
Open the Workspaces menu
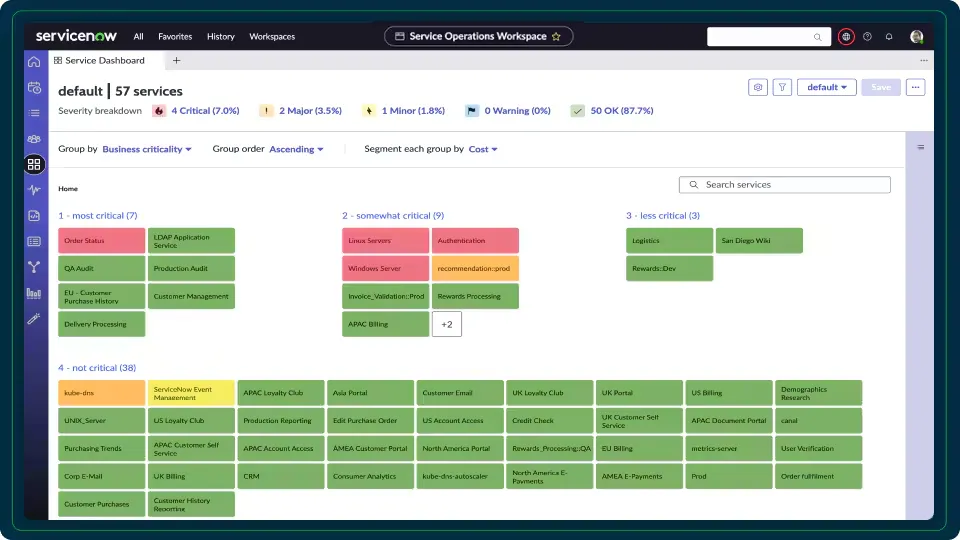[x=272, y=37]
